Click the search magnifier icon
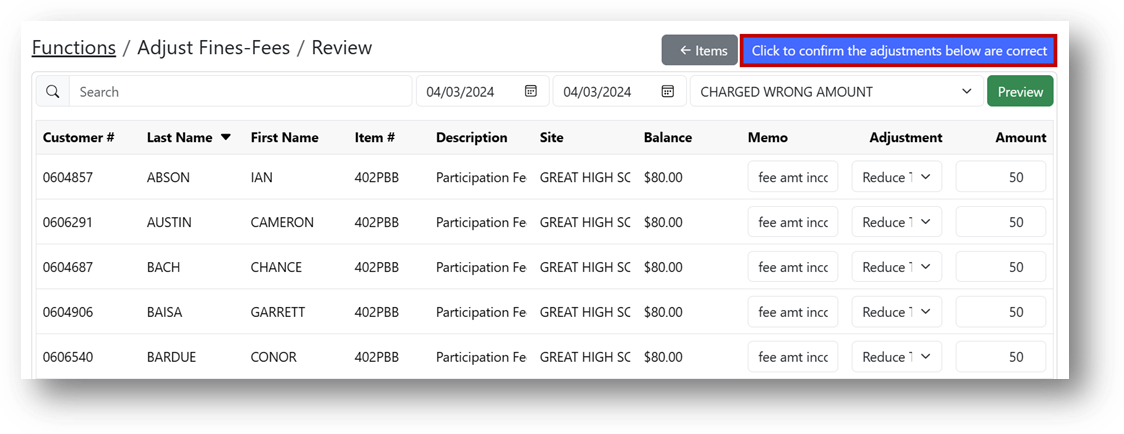 (52, 92)
